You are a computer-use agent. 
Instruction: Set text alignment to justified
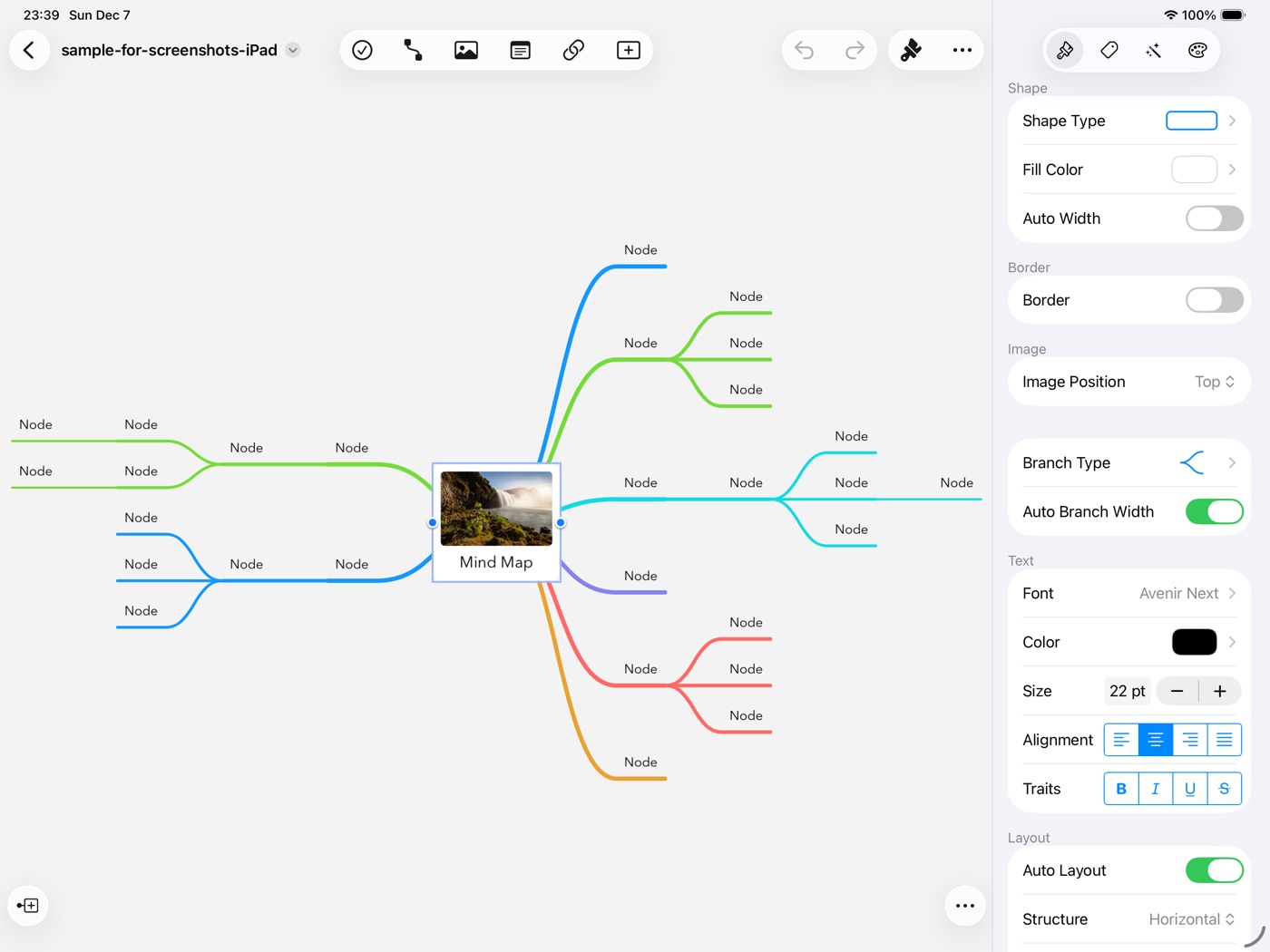[1225, 740]
